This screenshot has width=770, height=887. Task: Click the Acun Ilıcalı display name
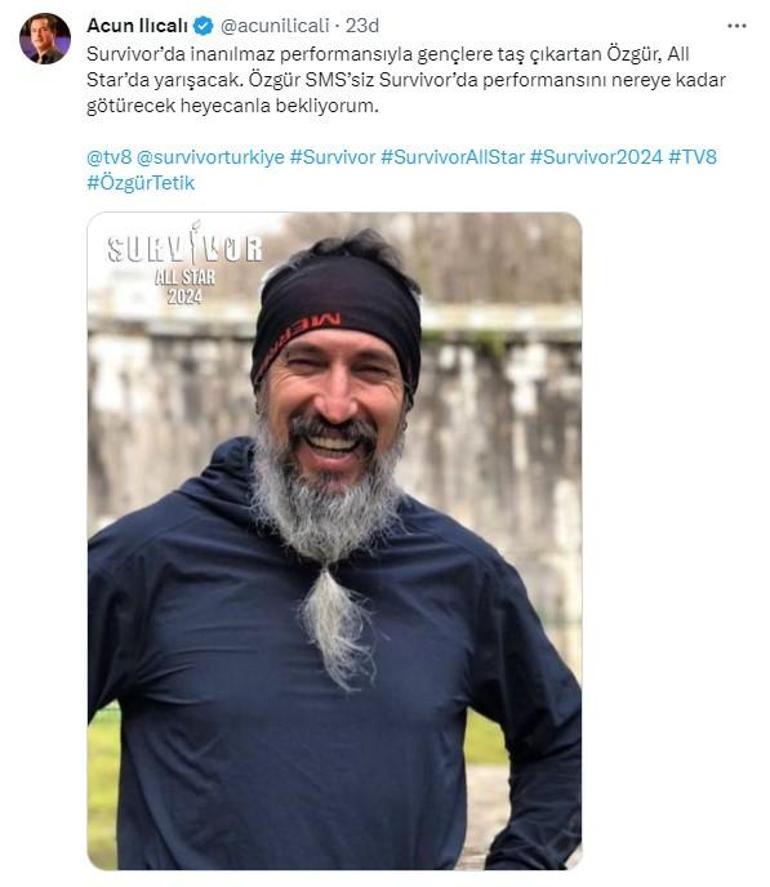point(137,25)
